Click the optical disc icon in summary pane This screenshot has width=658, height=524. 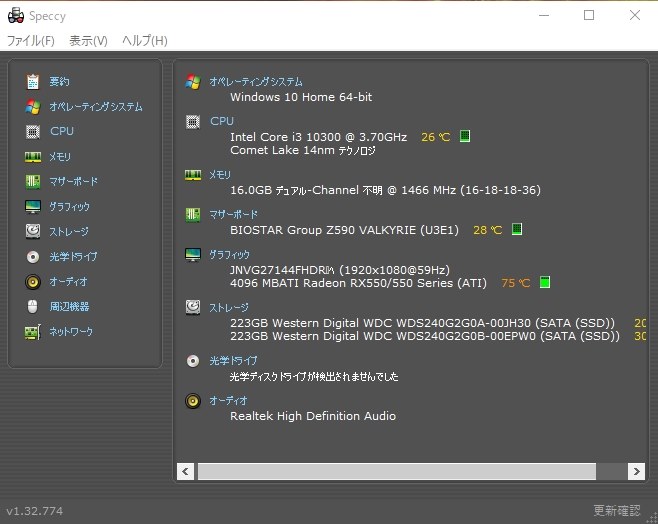193,361
